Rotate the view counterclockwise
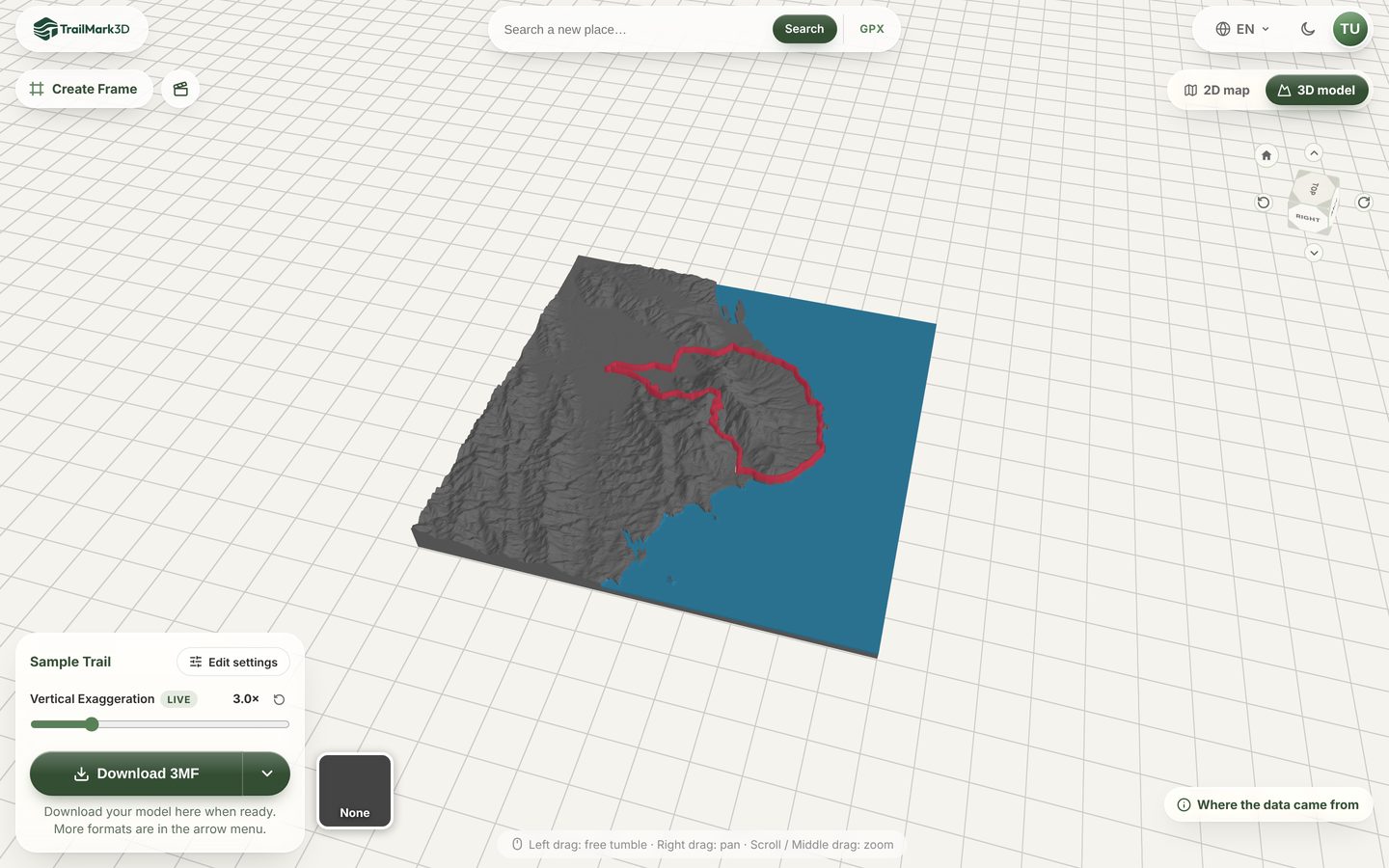Image resolution: width=1389 pixels, height=868 pixels. tap(1264, 203)
